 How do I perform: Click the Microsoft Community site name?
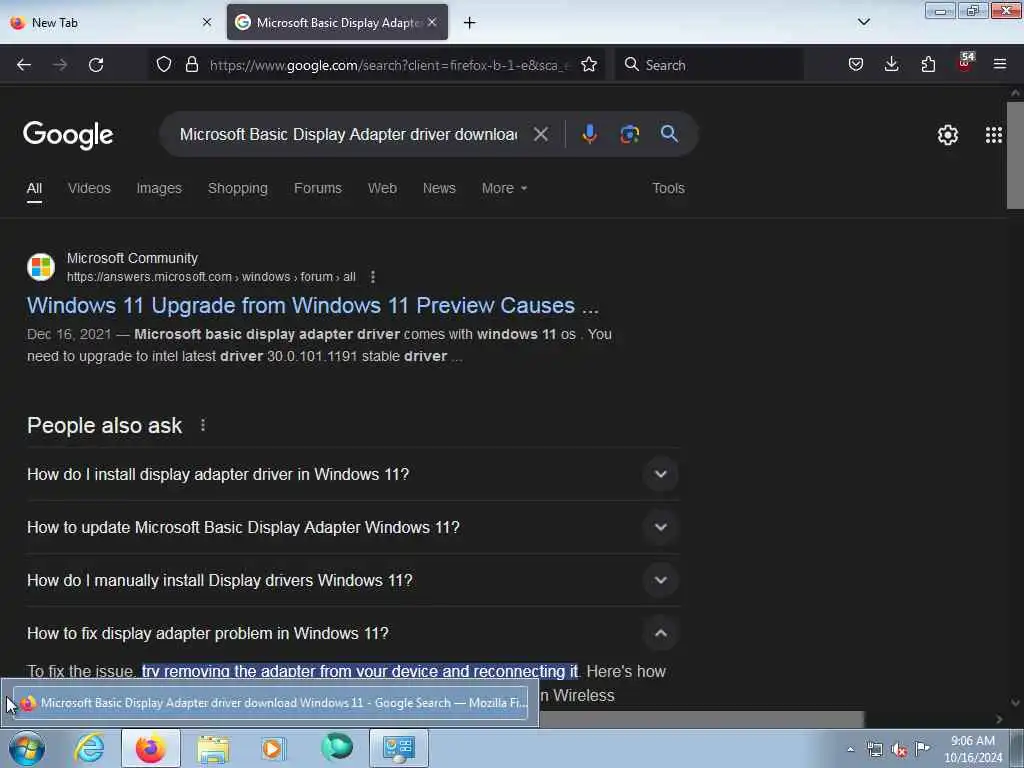point(132,258)
